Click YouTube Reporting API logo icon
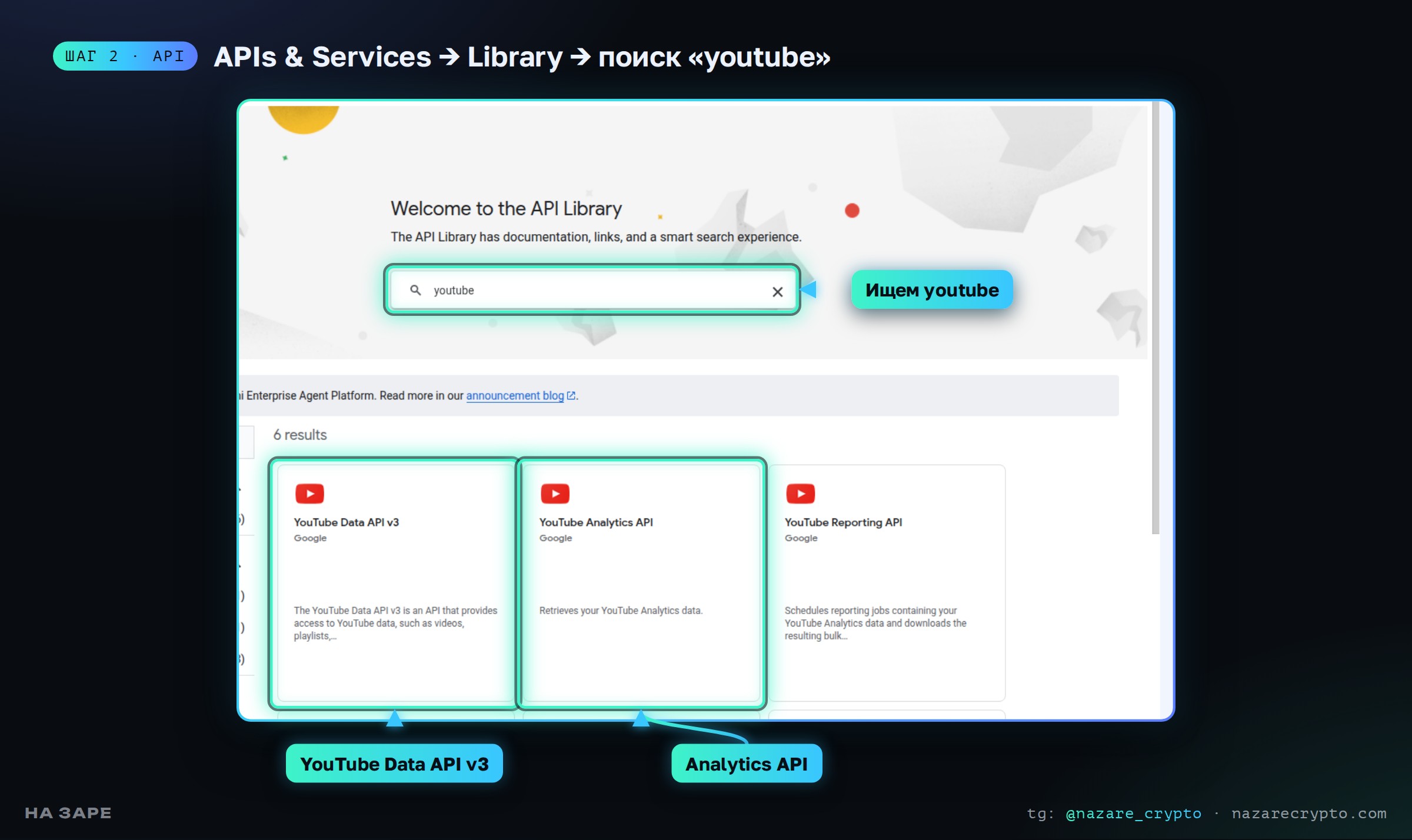 (800, 494)
